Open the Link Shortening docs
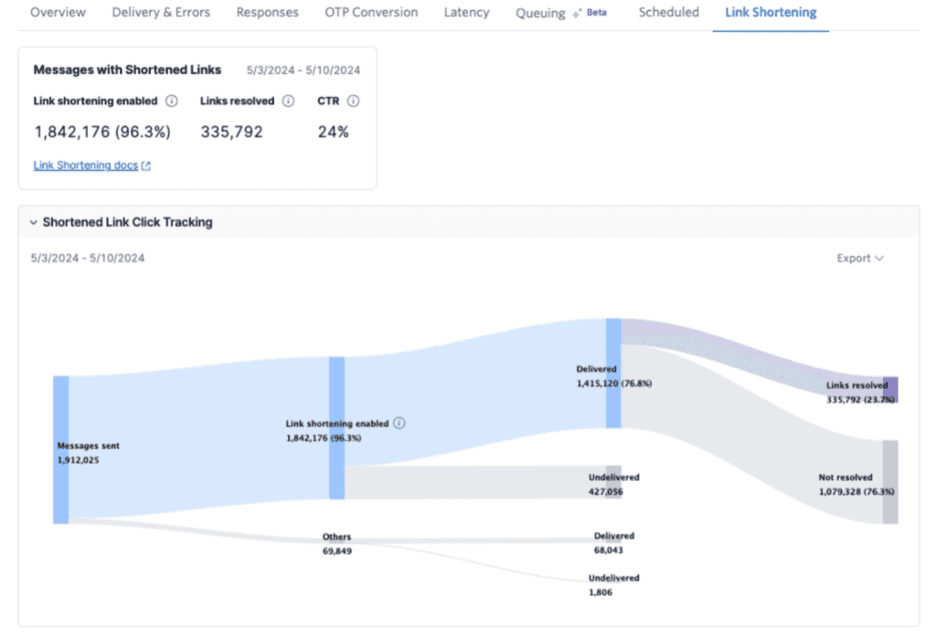This screenshot has width=936, height=640. pos(85,165)
